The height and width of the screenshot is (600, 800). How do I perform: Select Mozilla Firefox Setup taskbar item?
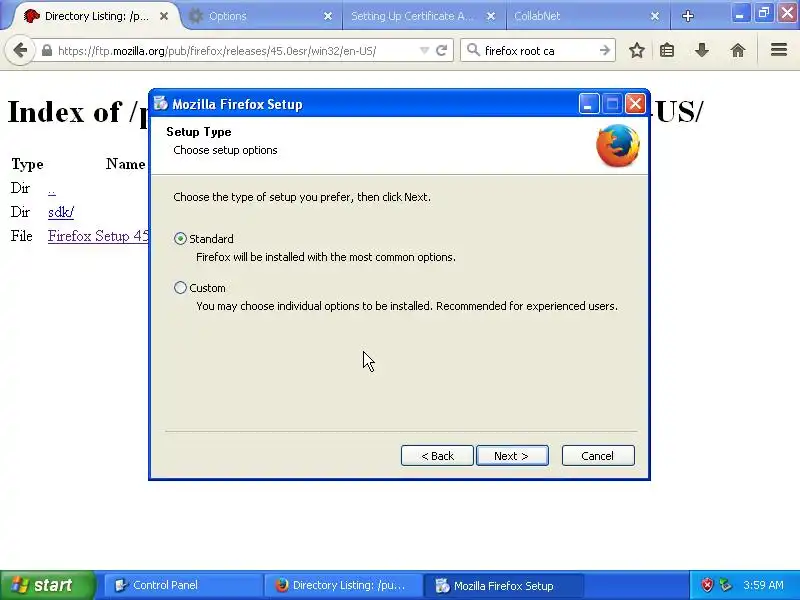(x=503, y=585)
